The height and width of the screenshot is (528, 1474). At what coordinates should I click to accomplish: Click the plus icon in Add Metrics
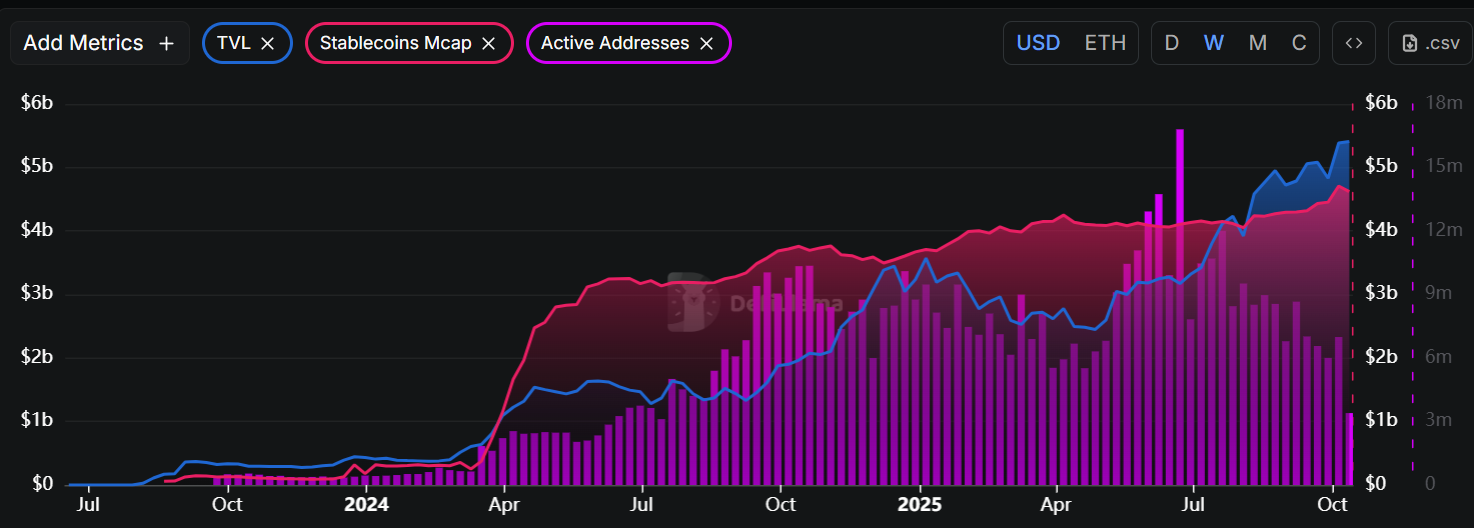click(x=167, y=43)
